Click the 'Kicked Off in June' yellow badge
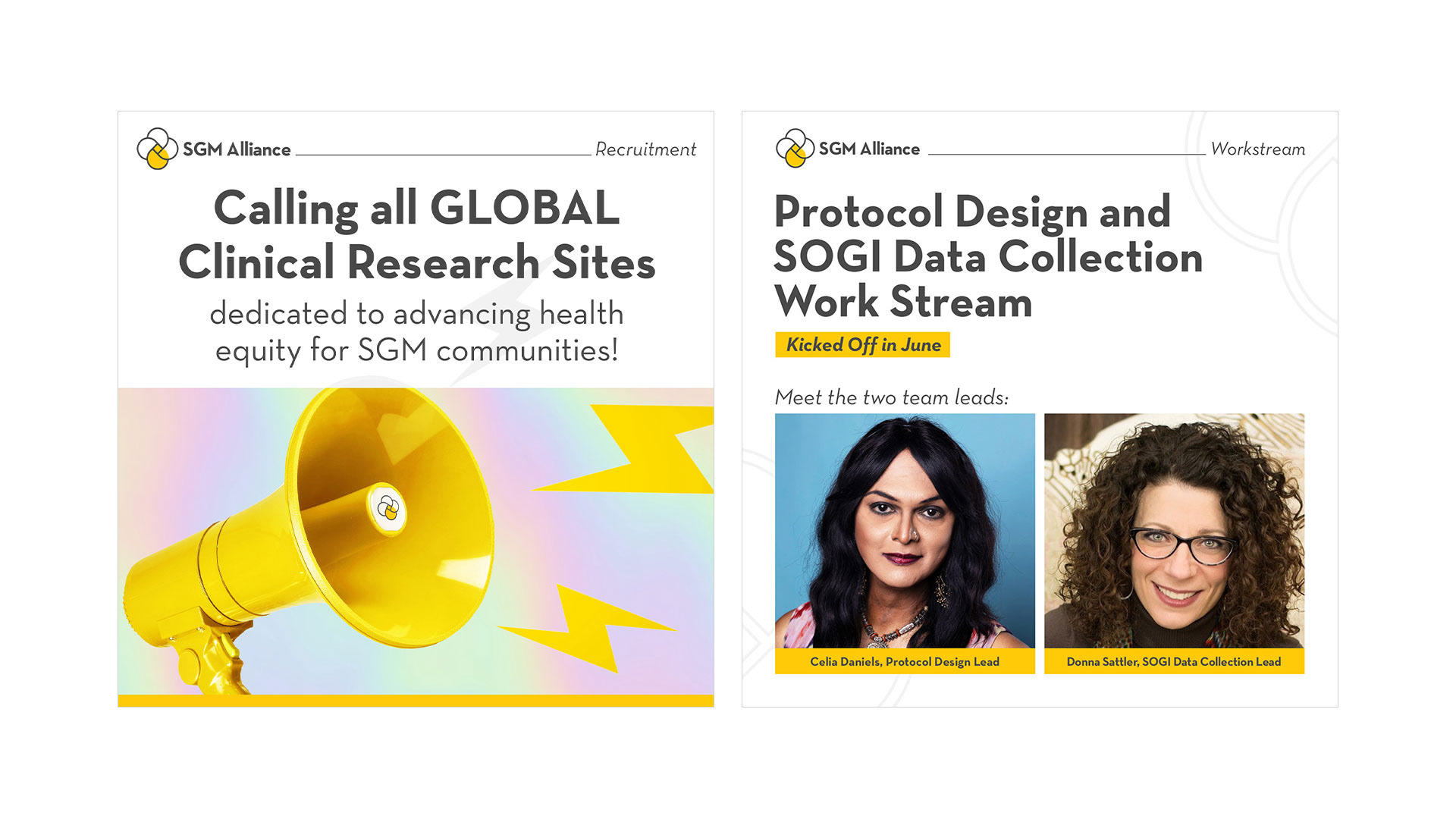The height and width of the screenshot is (819, 1456). pos(862,345)
